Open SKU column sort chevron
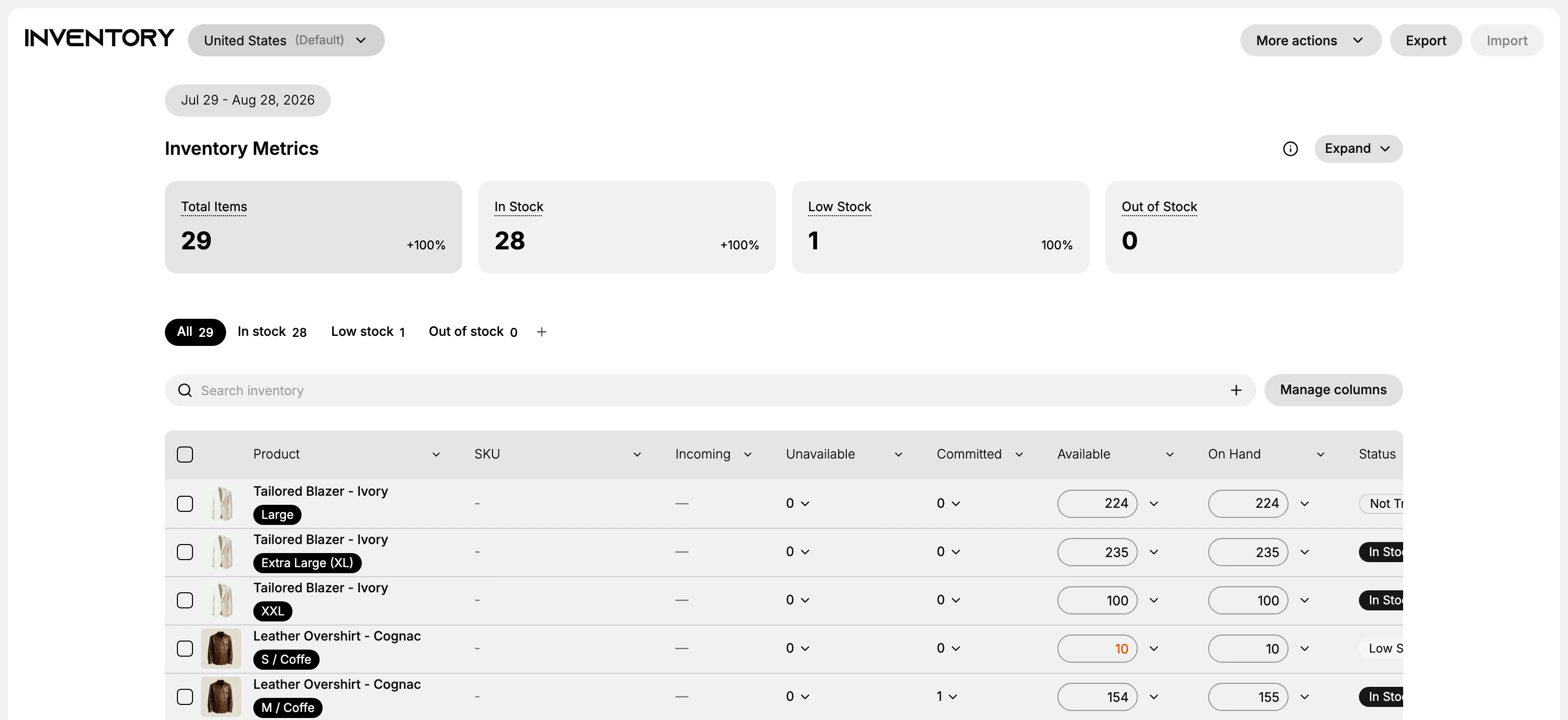This screenshot has height=720, width=1568. click(x=637, y=455)
